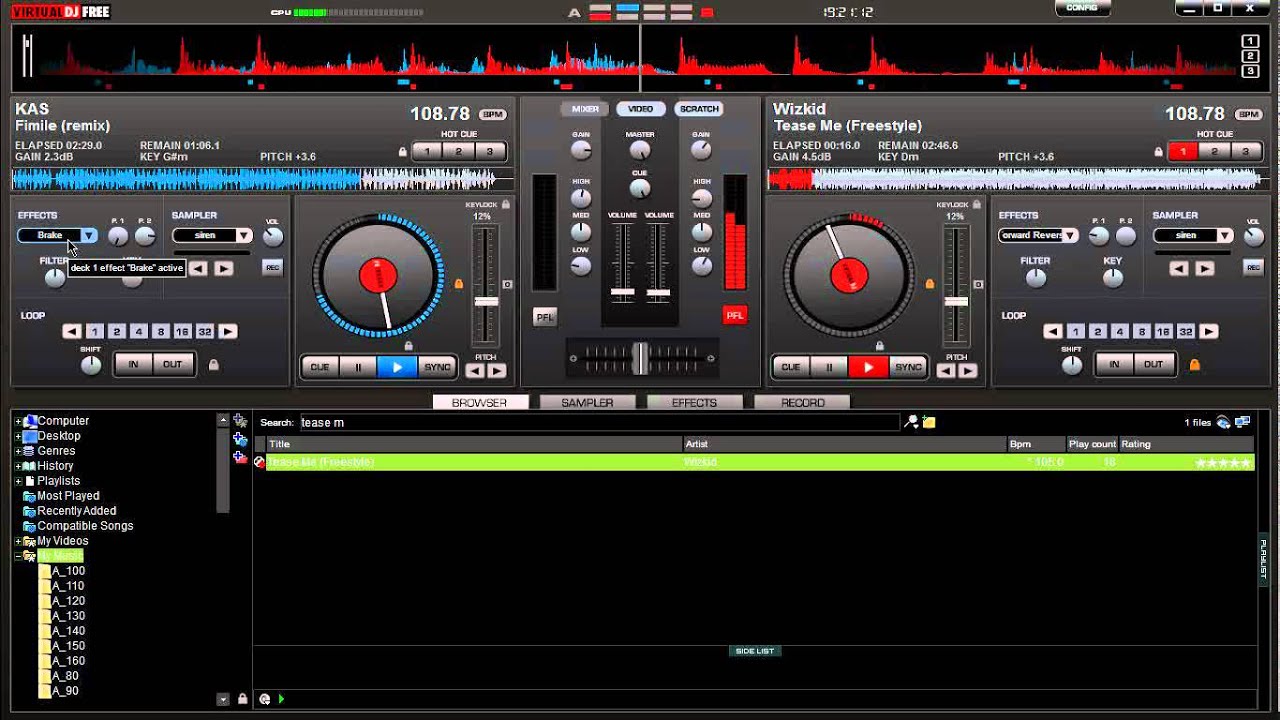The image size is (1280, 720).
Task: Pause deck 1 playback
Action: coord(358,367)
